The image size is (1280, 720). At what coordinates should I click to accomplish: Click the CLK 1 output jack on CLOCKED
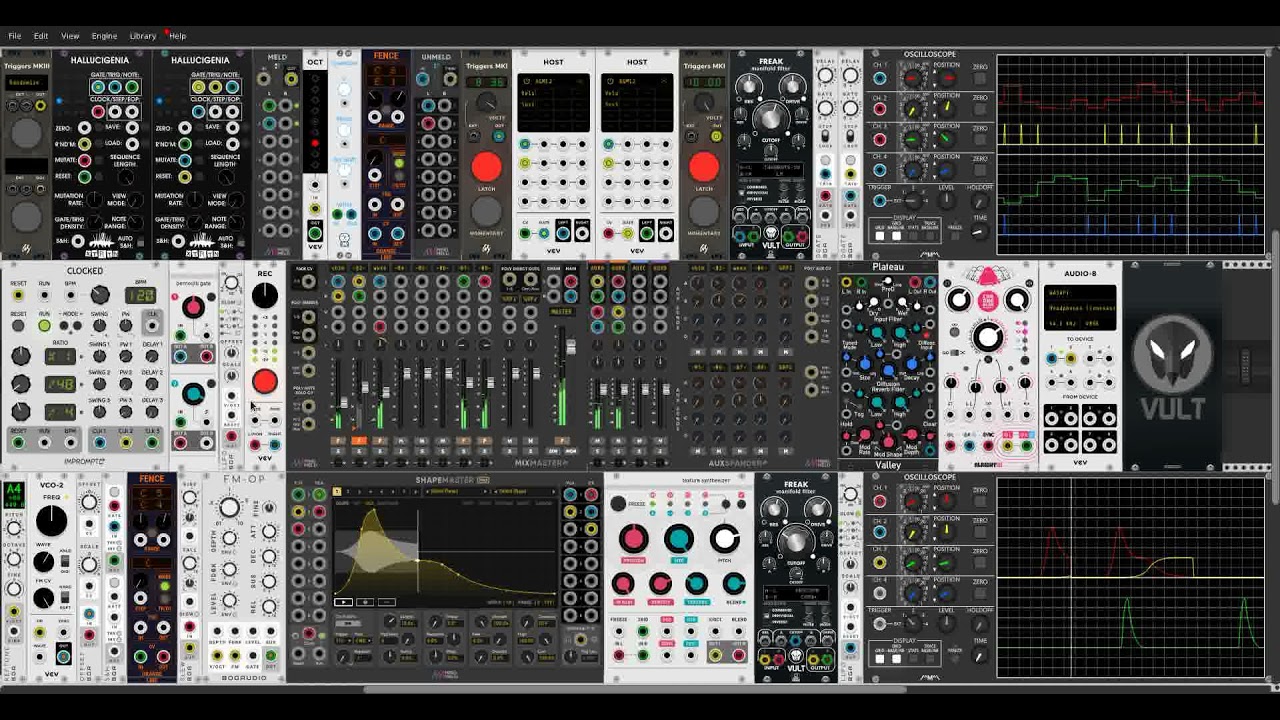(99, 441)
